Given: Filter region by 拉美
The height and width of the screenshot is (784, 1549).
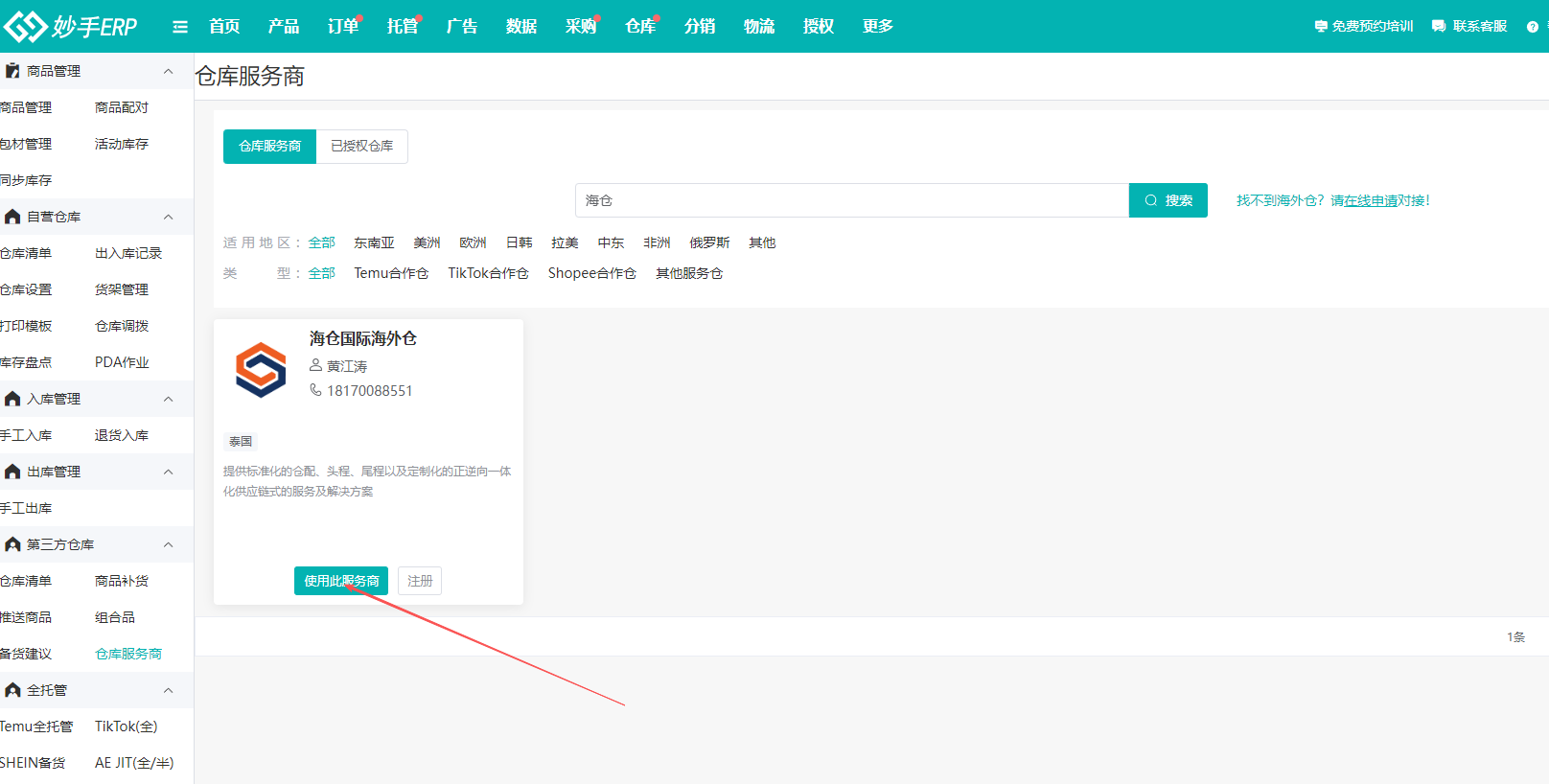Looking at the screenshot, I should [x=565, y=242].
